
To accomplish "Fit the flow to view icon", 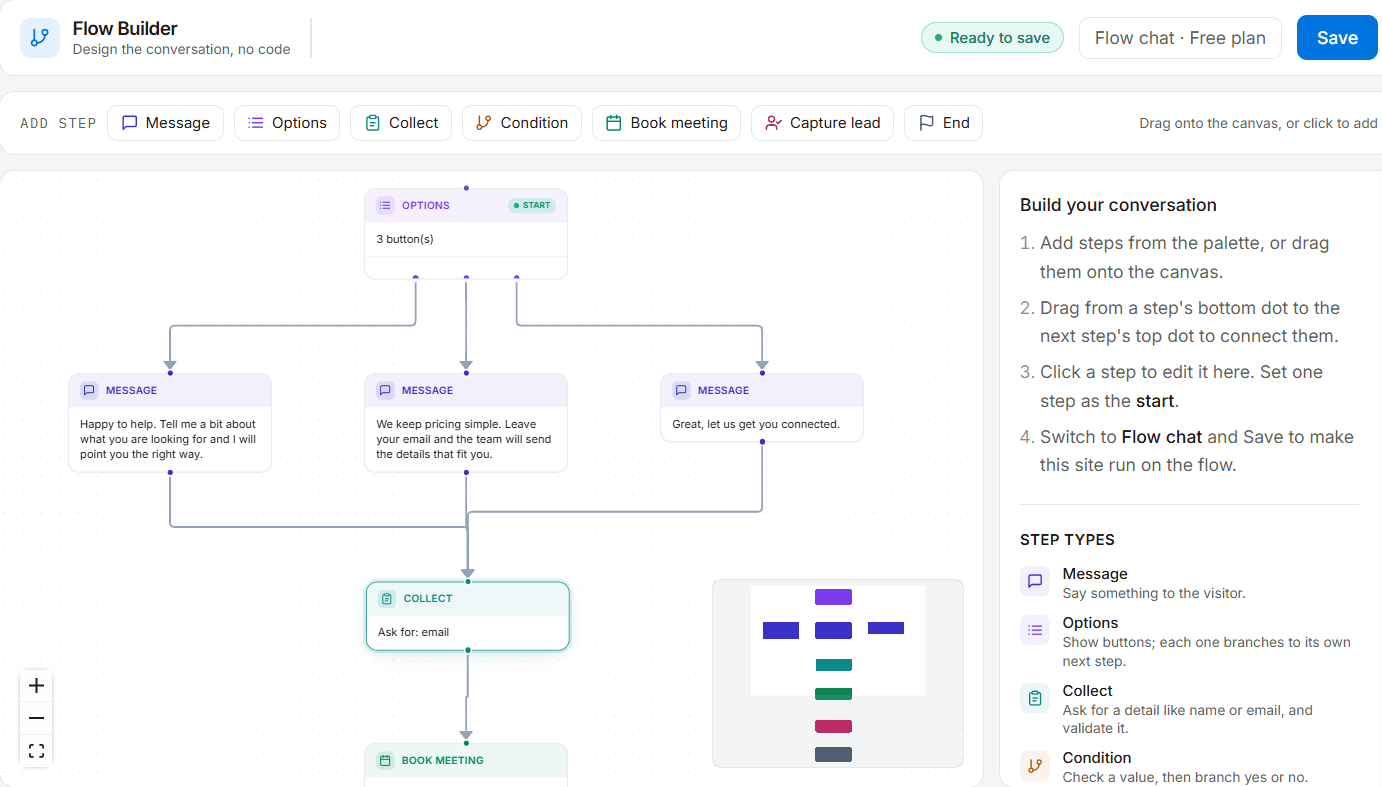I will 36,751.
